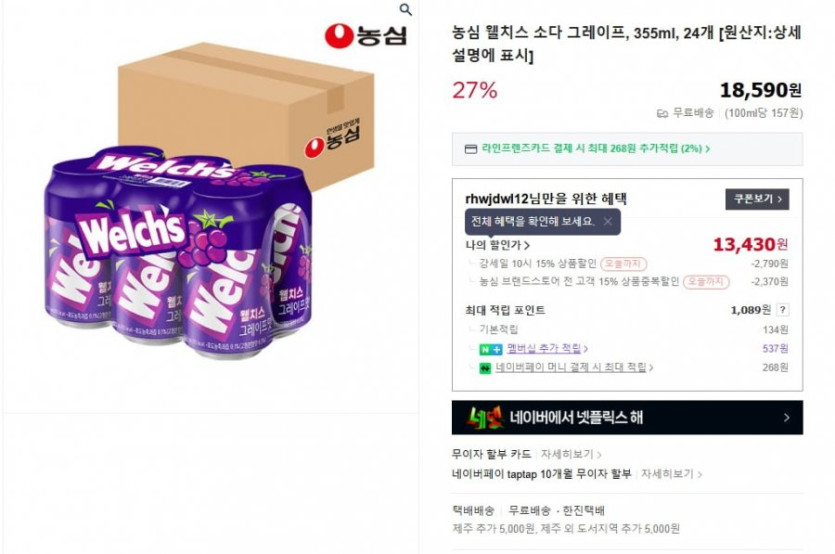Click the magnifier icon above product image
The height and width of the screenshot is (554, 835).
pos(406,10)
